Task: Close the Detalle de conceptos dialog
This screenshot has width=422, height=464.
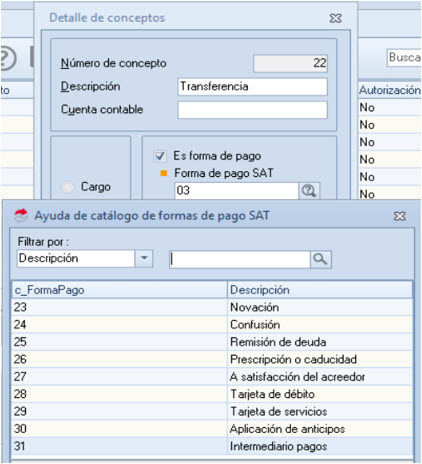Action: click(x=335, y=18)
